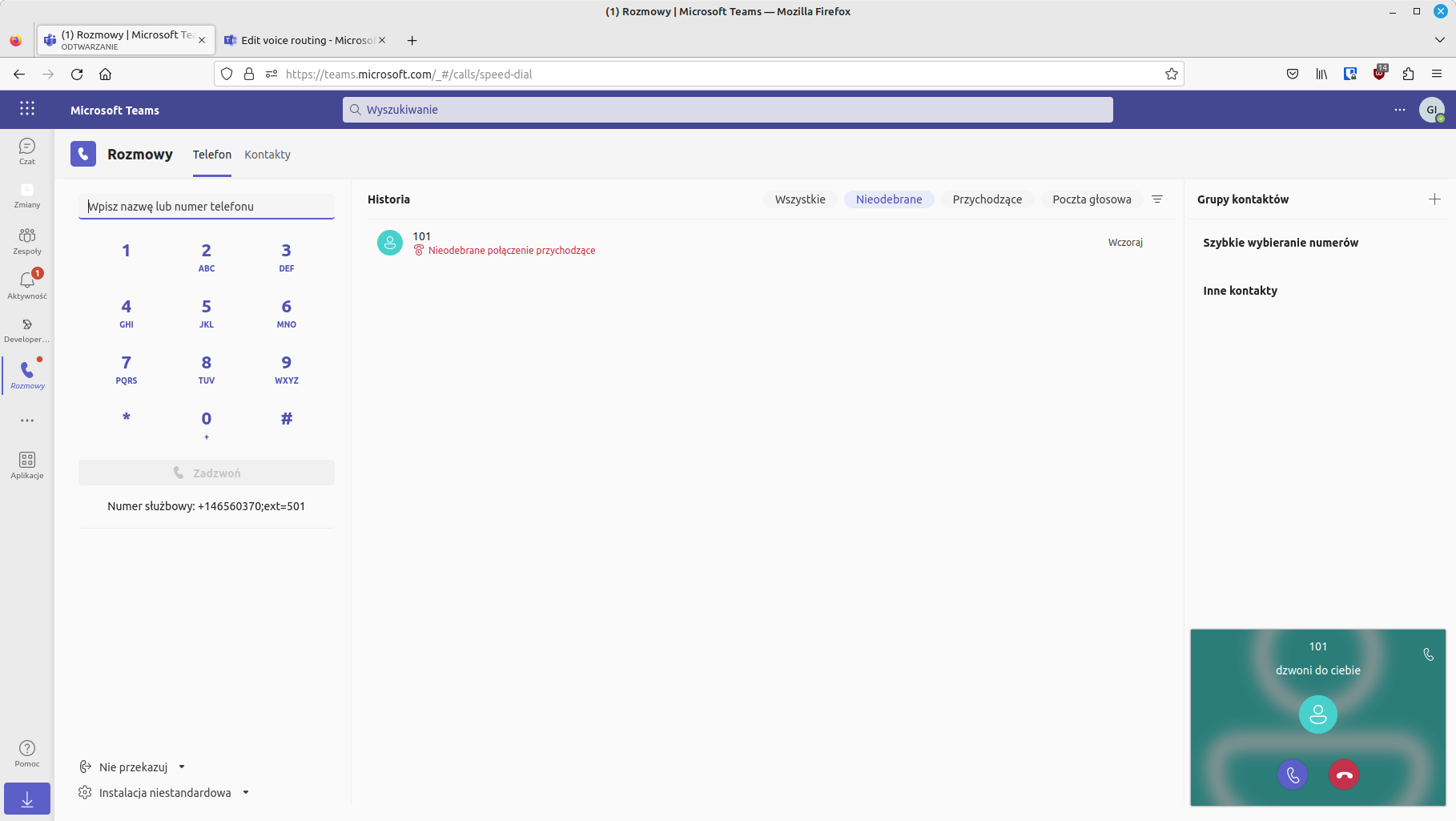Dial the star key on keypad
Viewport: 1456px width, 821px height.
[127, 418]
